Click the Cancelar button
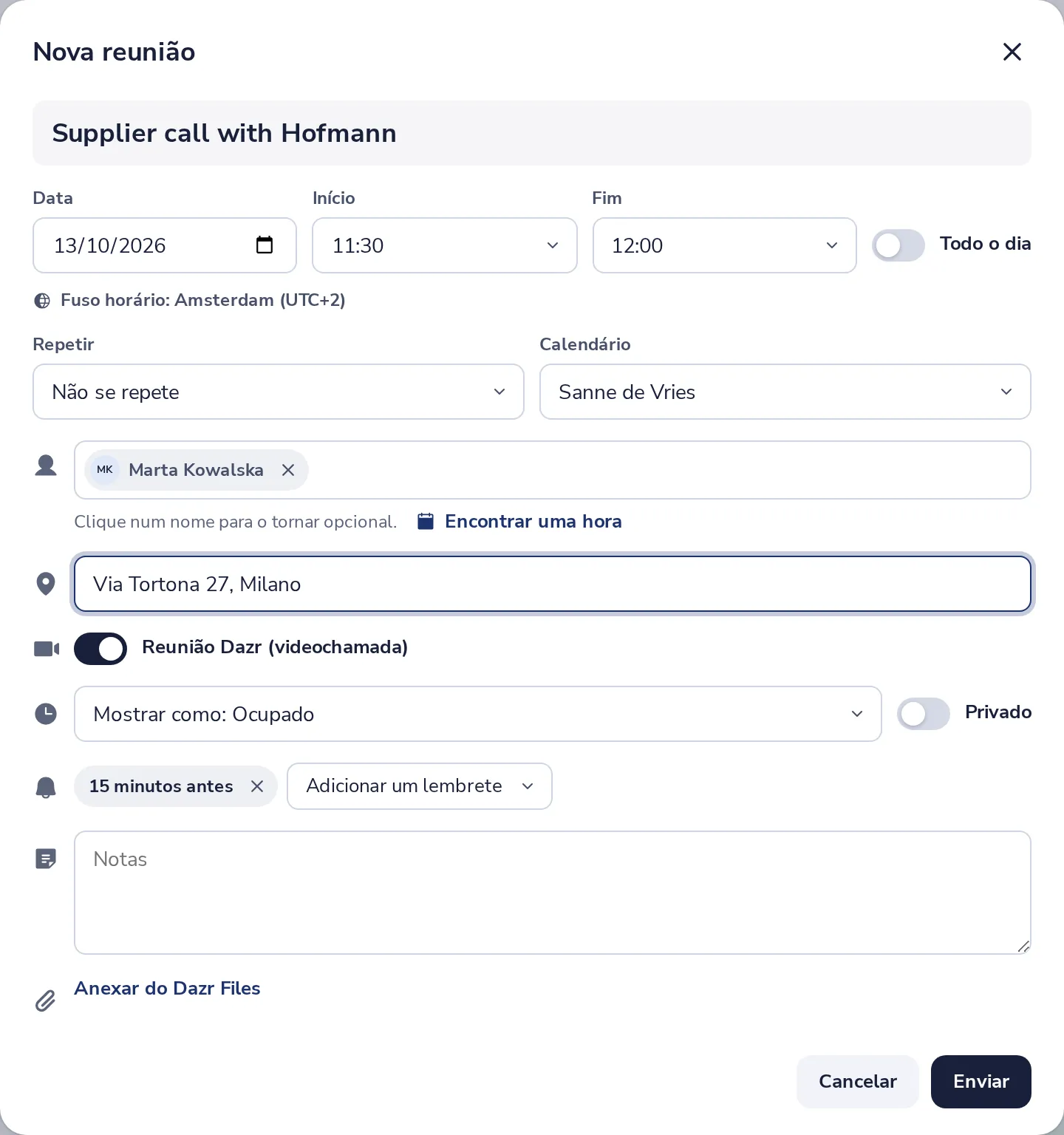 coord(858,1082)
